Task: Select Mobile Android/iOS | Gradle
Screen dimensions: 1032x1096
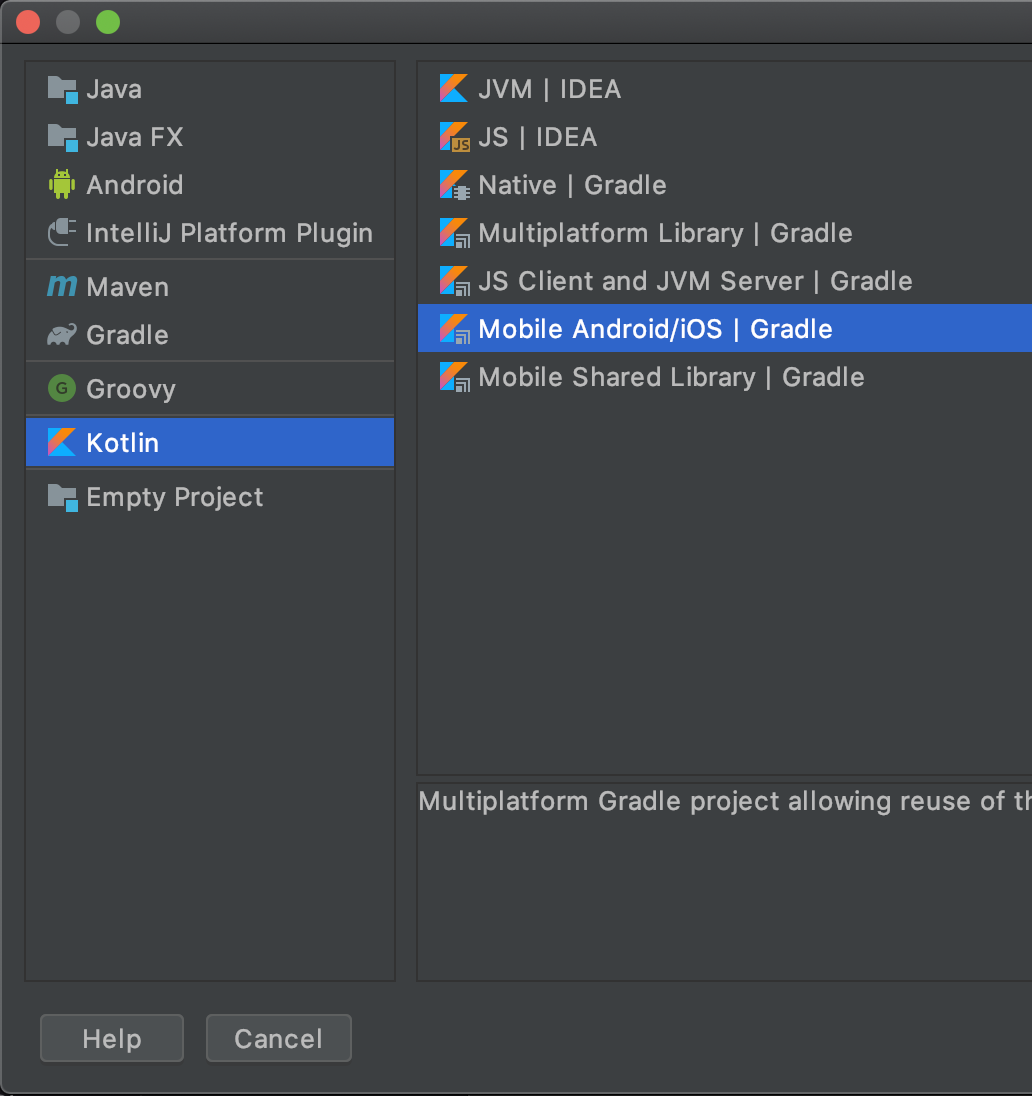Action: coord(655,329)
